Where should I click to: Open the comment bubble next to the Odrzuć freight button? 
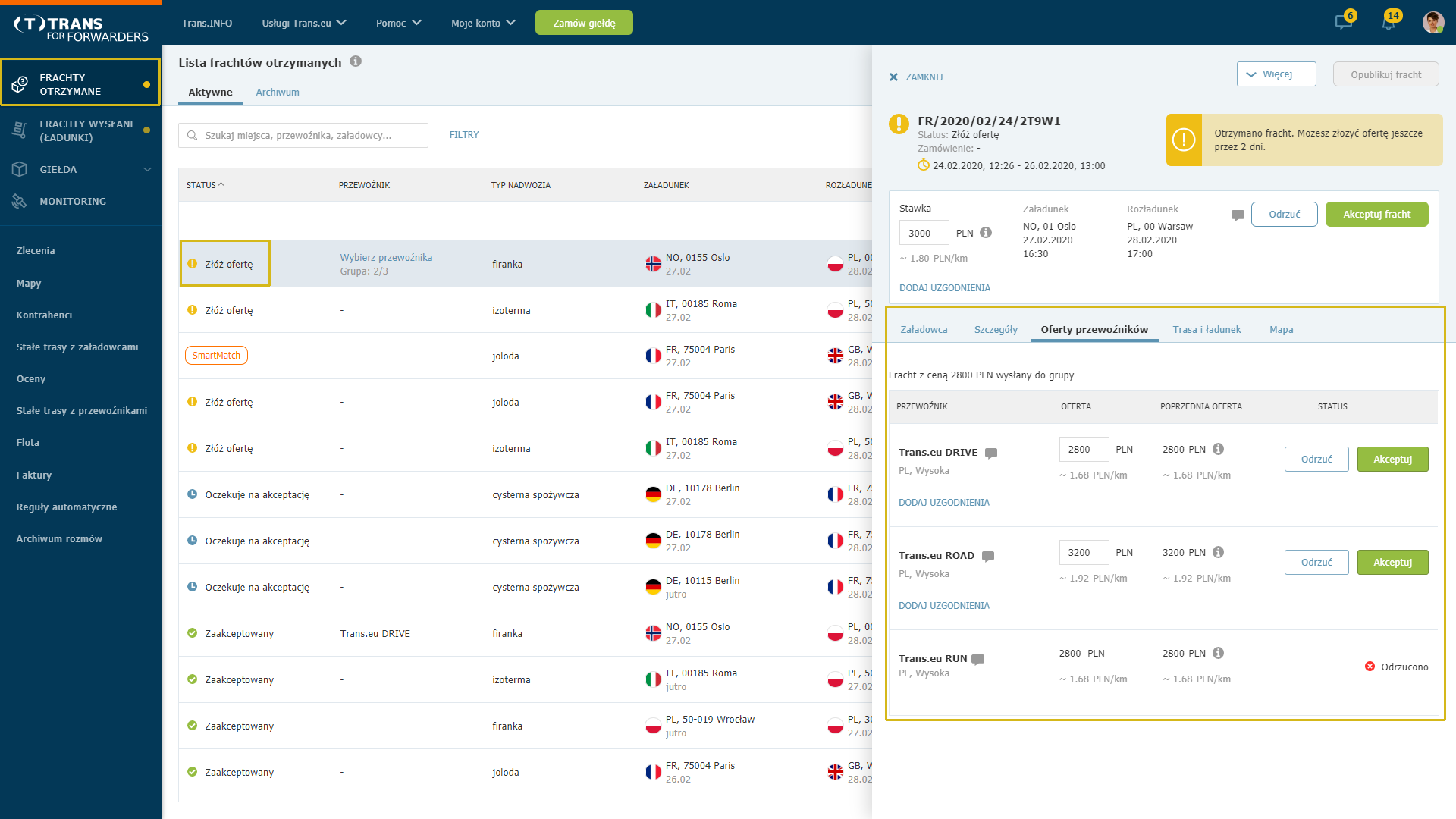pyautogui.click(x=1238, y=215)
